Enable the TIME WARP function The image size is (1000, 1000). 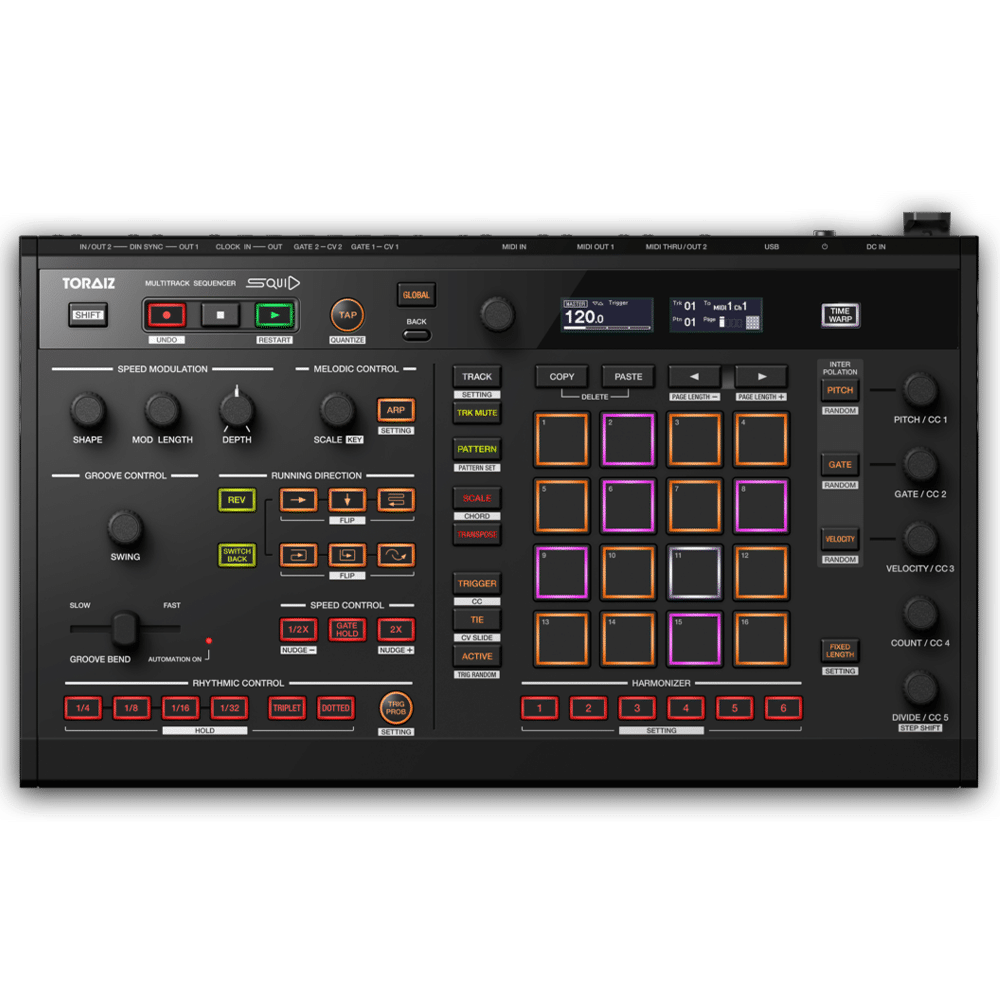click(840, 314)
